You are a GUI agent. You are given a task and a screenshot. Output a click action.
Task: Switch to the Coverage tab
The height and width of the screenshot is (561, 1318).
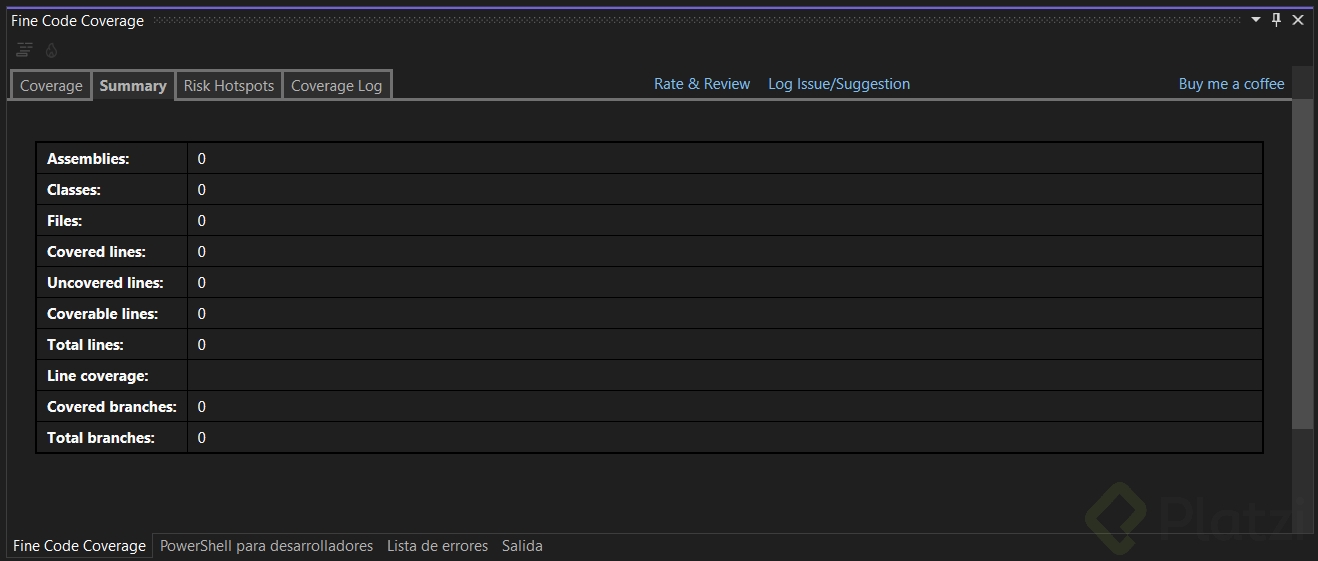coord(51,86)
